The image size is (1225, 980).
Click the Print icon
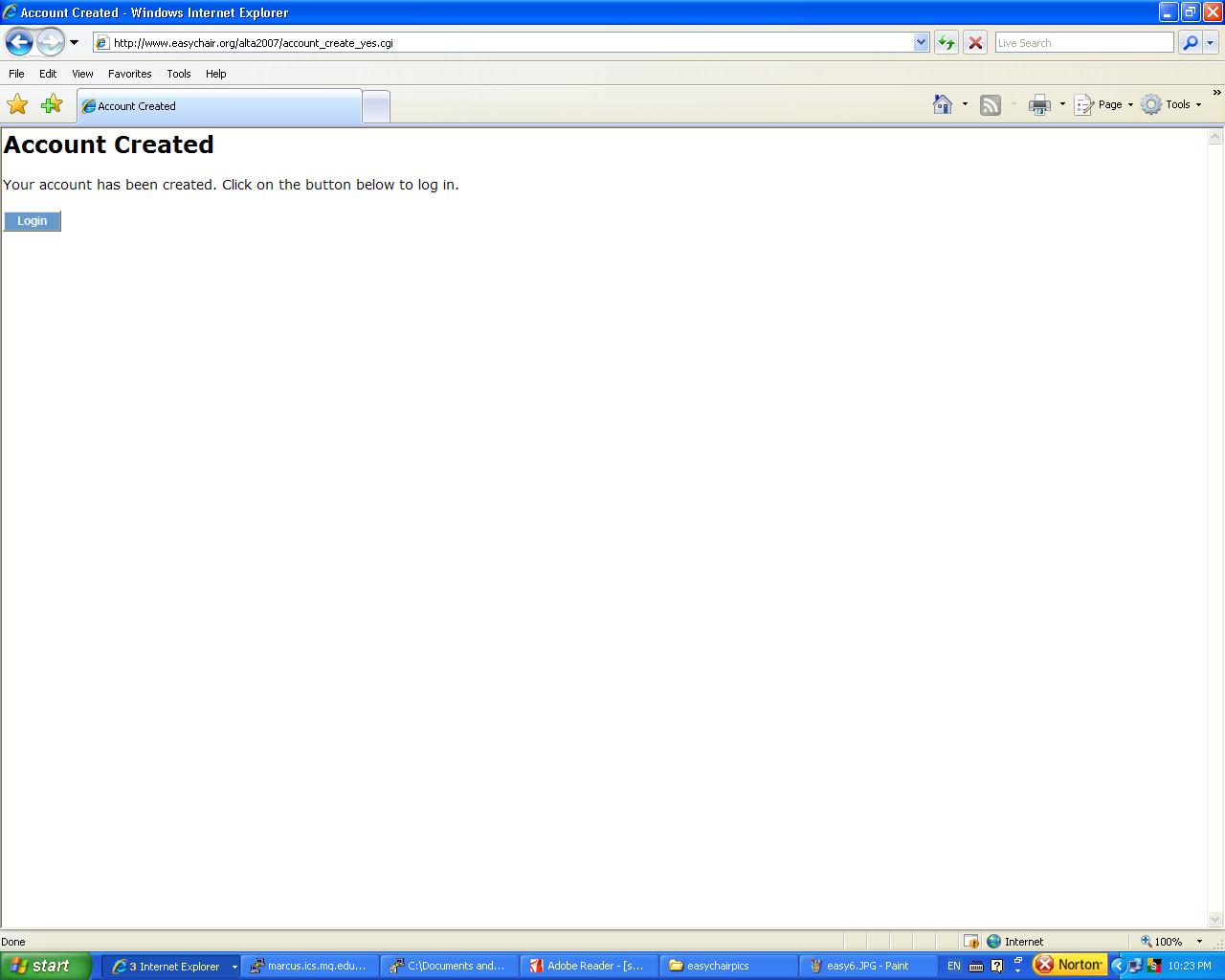pyautogui.click(x=1039, y=105)
